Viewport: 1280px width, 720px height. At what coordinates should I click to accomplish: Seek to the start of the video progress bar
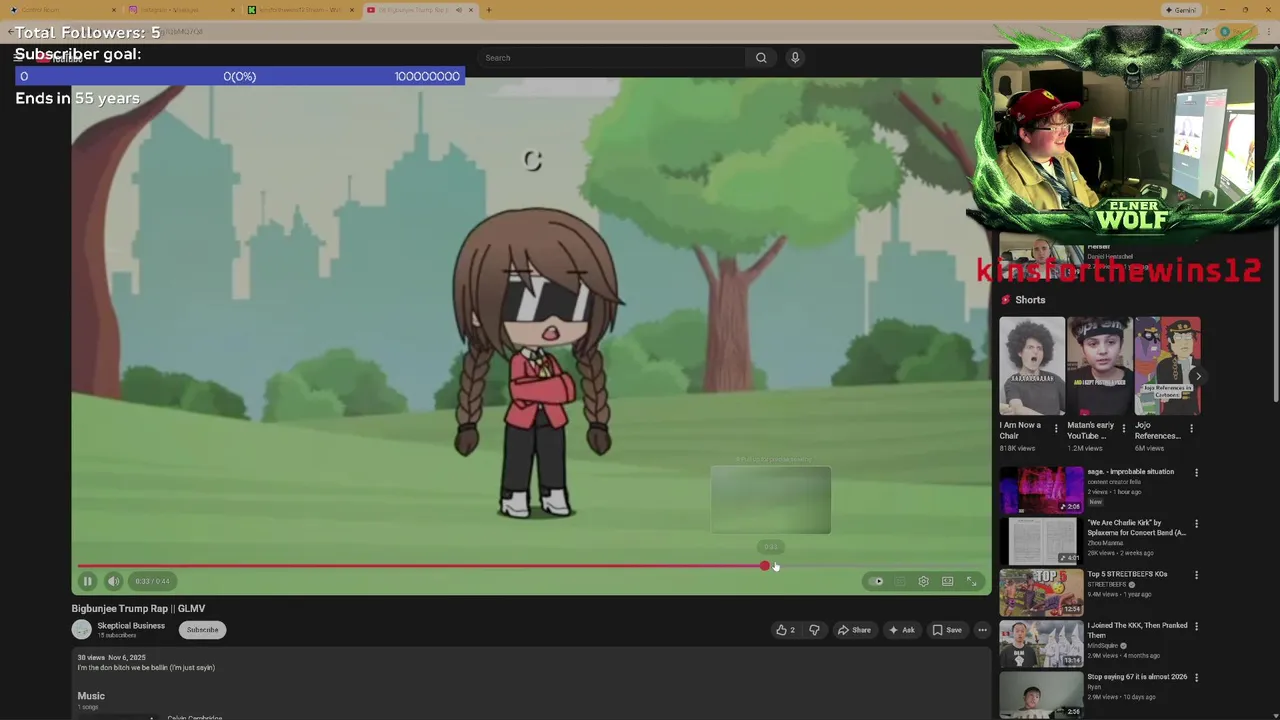(x=80, y=566)
